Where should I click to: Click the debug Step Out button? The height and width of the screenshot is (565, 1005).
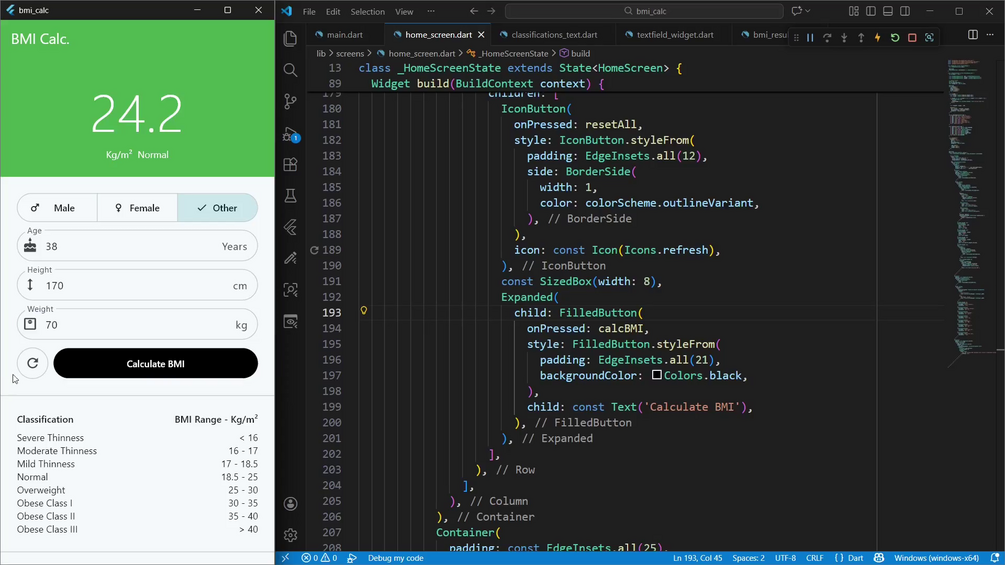861,38
